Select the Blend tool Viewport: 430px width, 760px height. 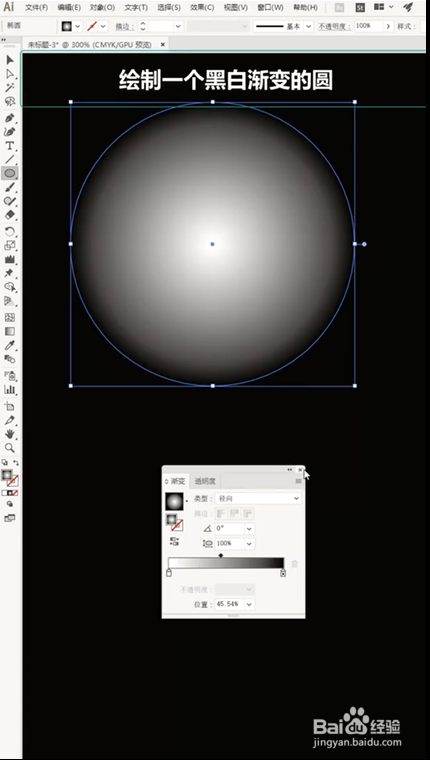(10, 359)
